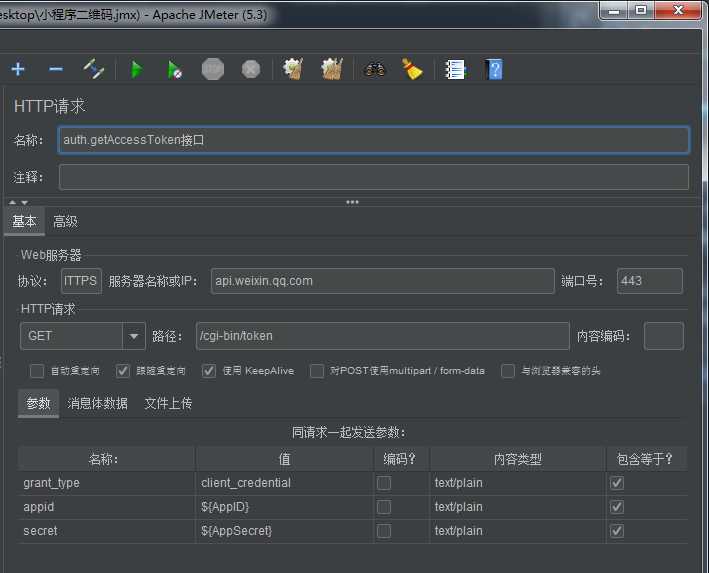This screenshot has height=573, width=709.
Task: Select the 参数 tab
Action: [x=38, y=403]
